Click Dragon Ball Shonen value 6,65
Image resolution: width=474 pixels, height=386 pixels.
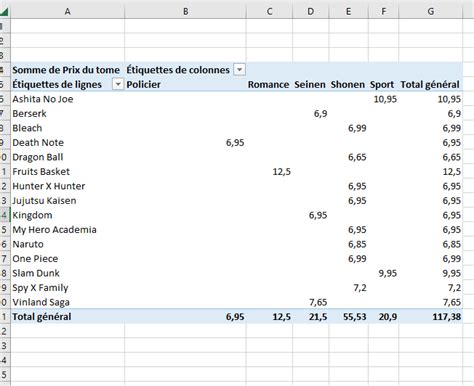[357, 157]
